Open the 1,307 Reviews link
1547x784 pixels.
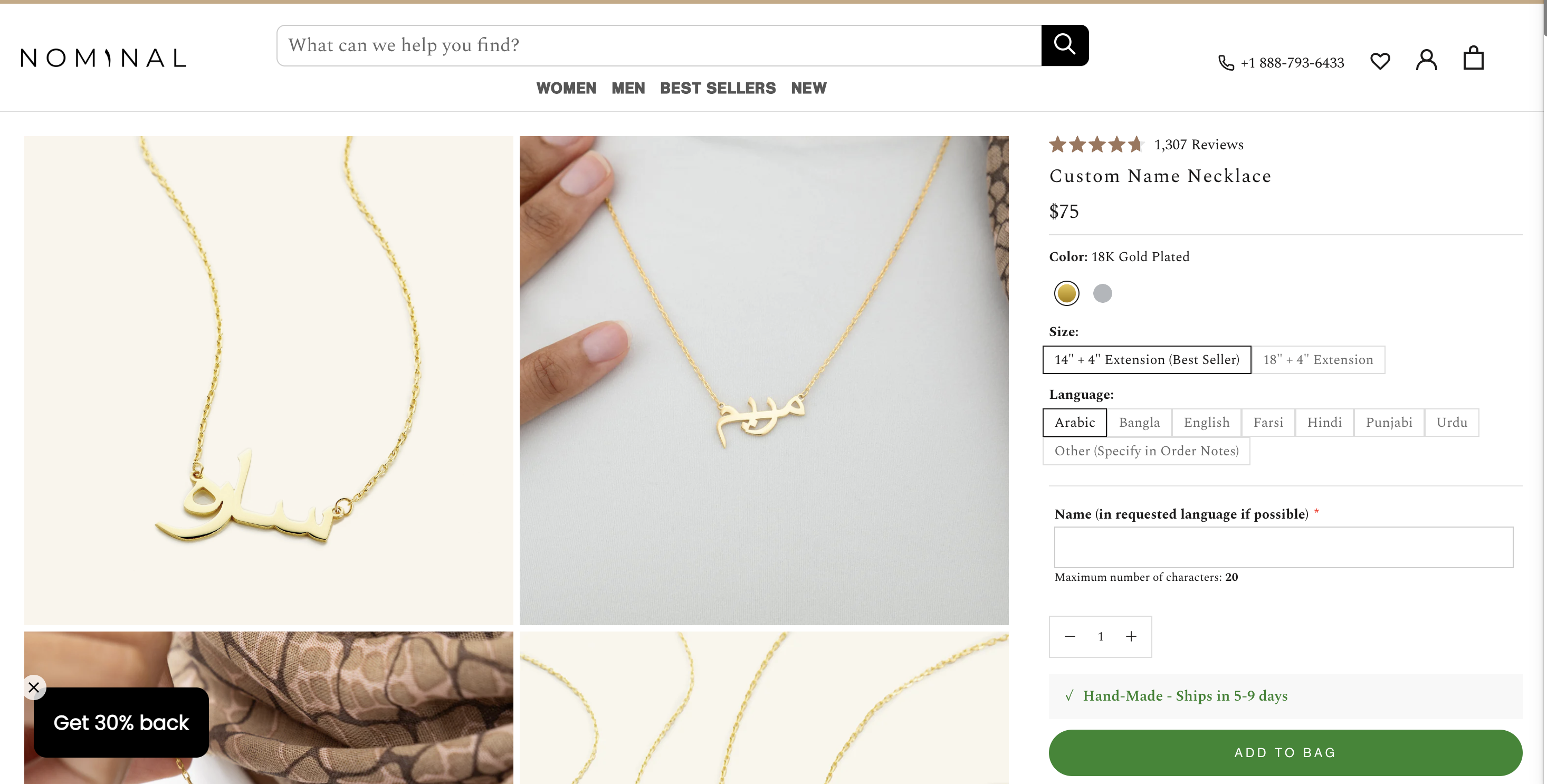(1198, 145)
